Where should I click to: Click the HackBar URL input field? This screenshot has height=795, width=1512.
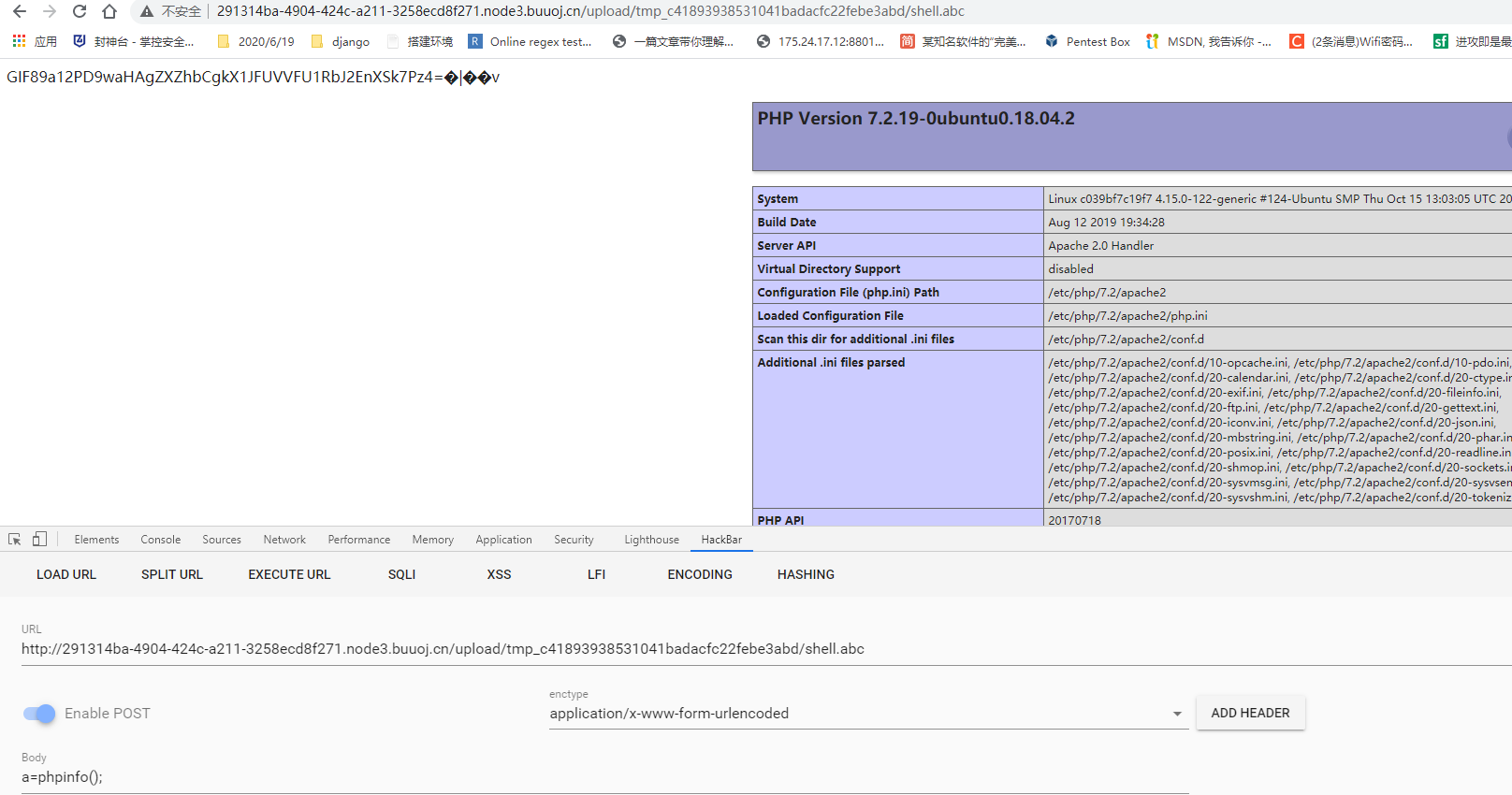pyautogui.click(x=766, y=649)
